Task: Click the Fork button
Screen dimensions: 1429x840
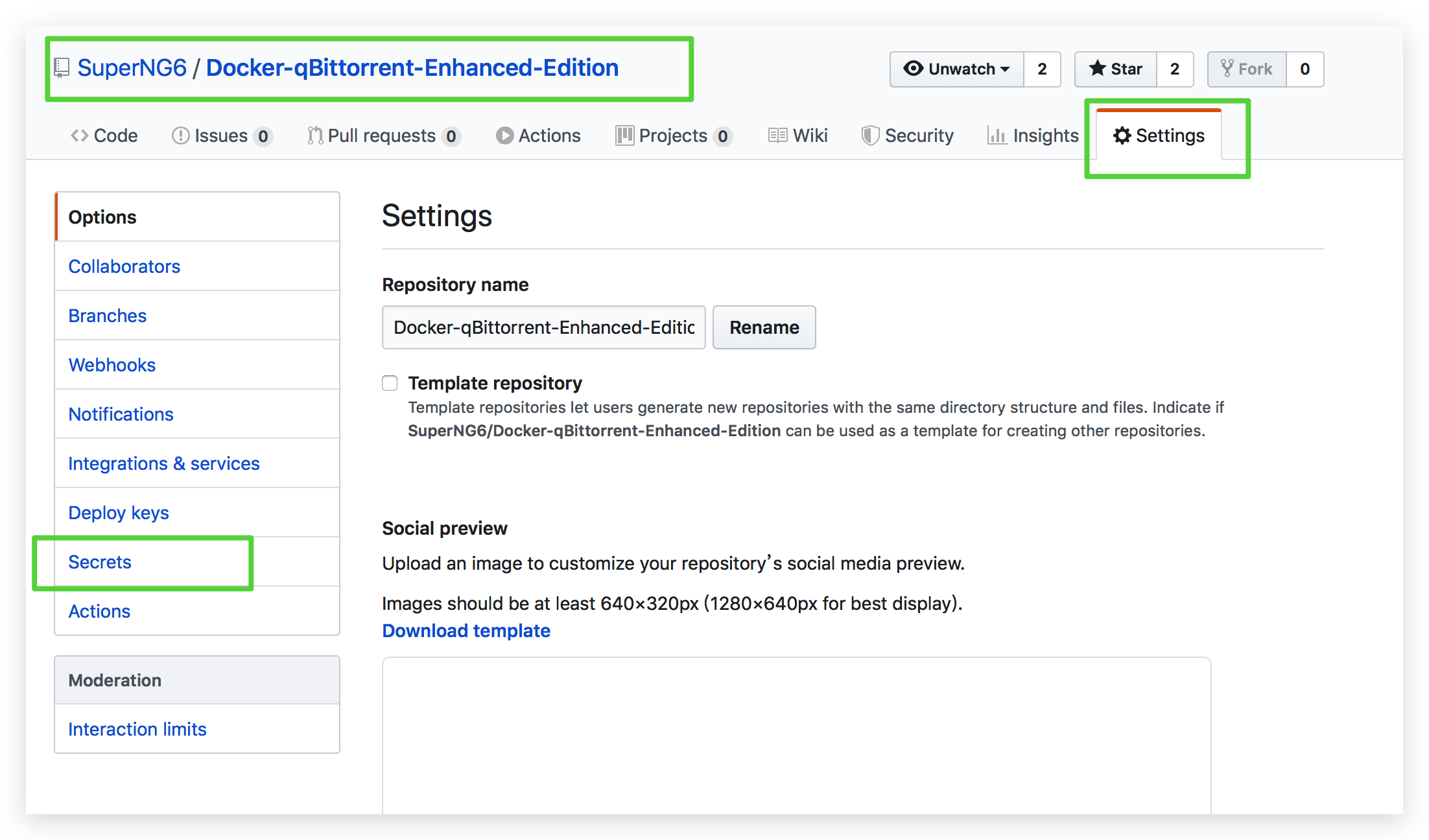Action: pos(1247,69)
